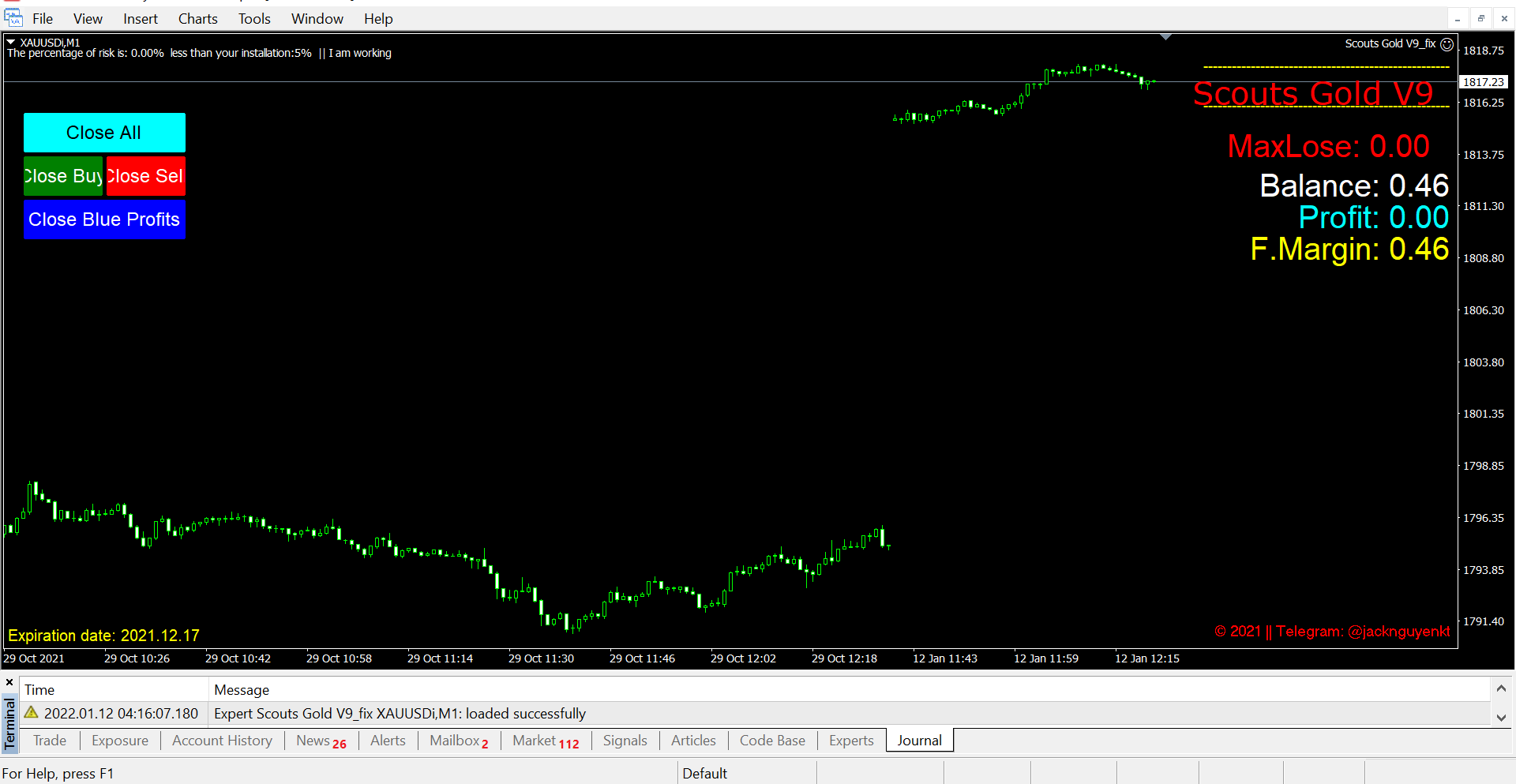The width and height of the screenshot is (1516, 784).
Task: Switch to the Account History tab
Action: pos(222,741)
